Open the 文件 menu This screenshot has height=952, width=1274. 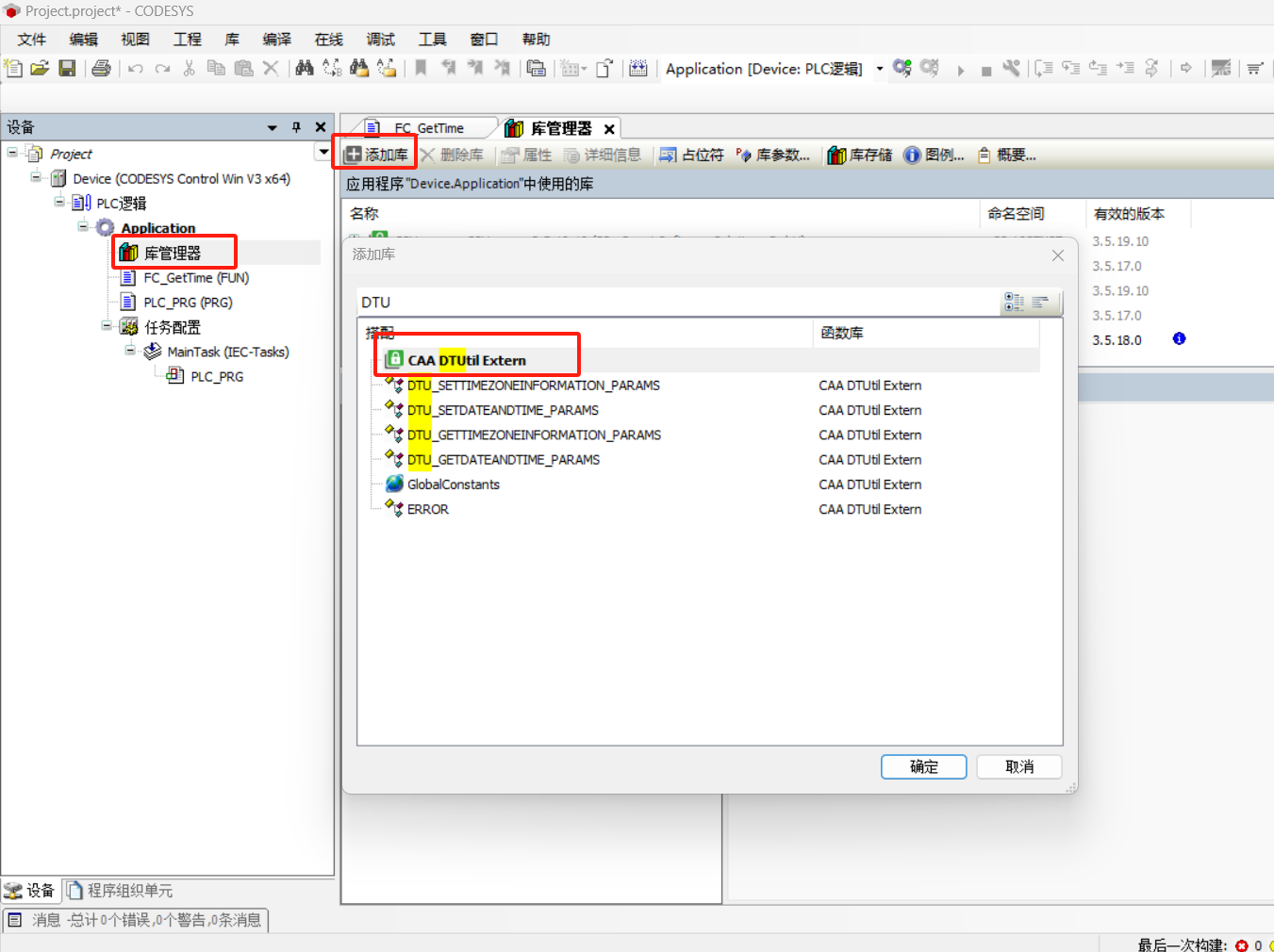(31, 40)
